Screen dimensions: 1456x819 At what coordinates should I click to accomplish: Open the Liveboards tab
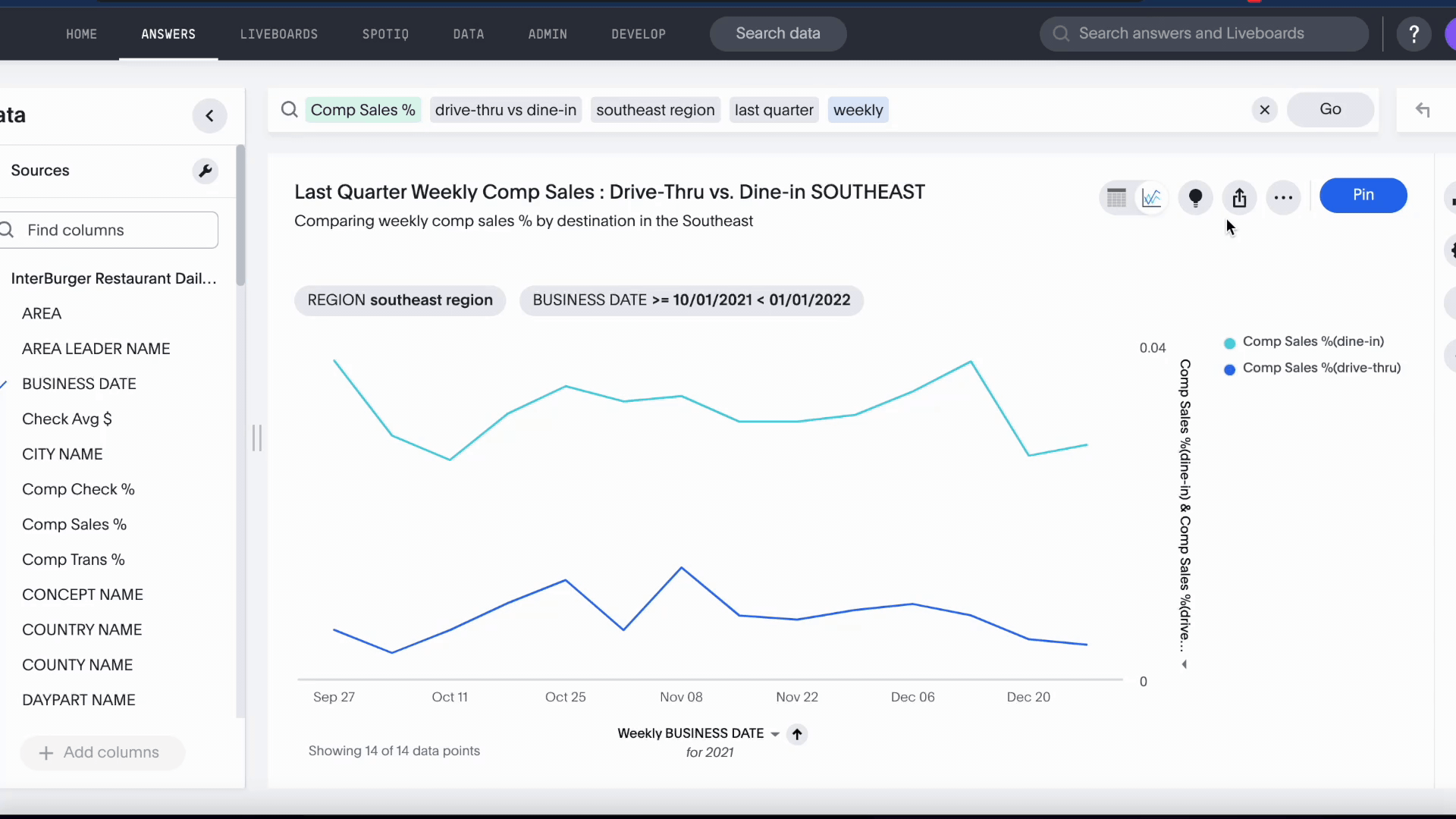pos(278,34)
